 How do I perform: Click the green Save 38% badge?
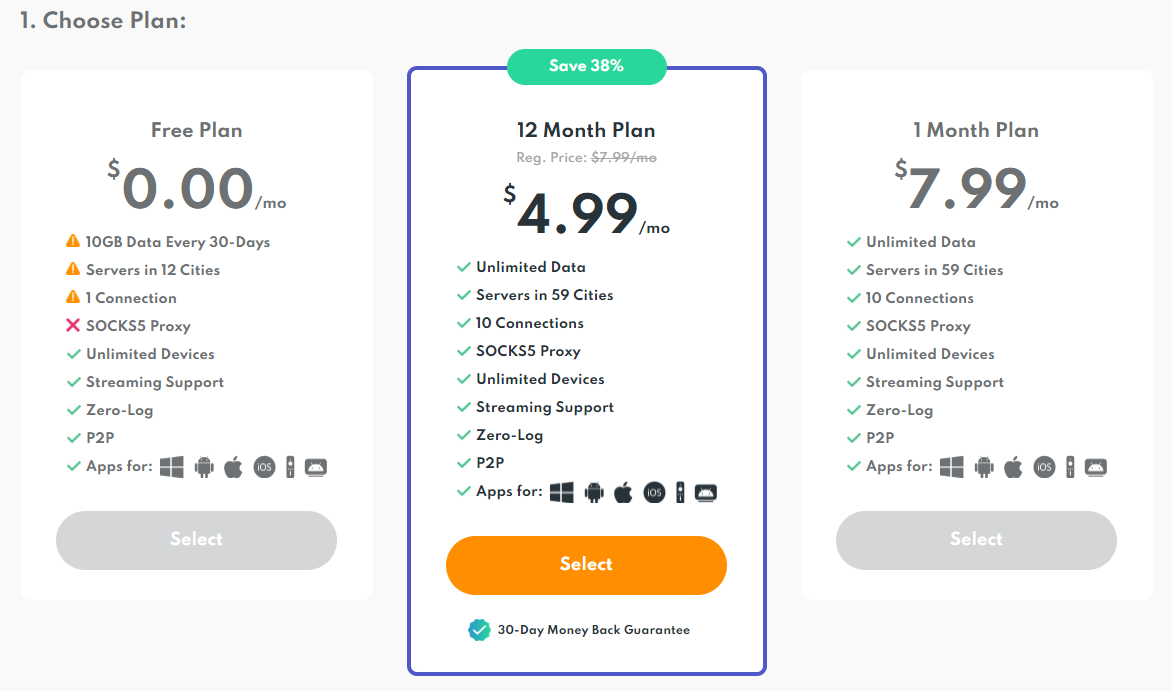click(x=586, y=66)
